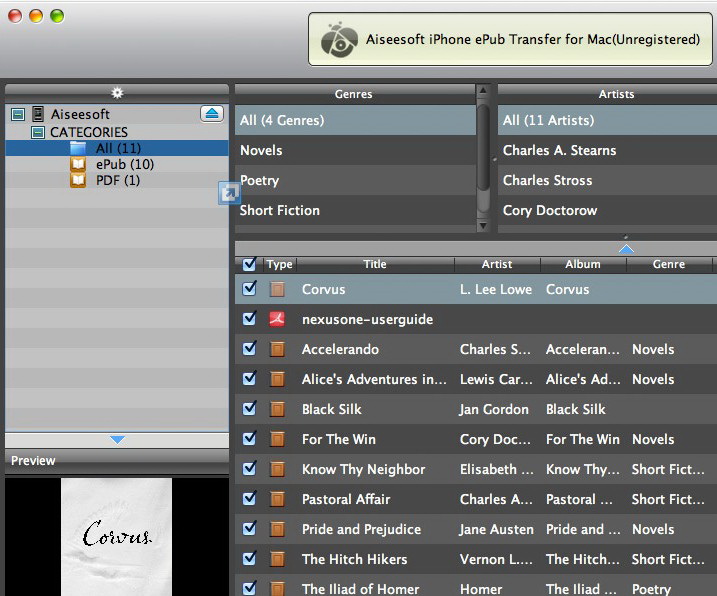The image size is (717, 596).
Task: Click the blue arrow icon on panel divider
Action: [228, 193]
